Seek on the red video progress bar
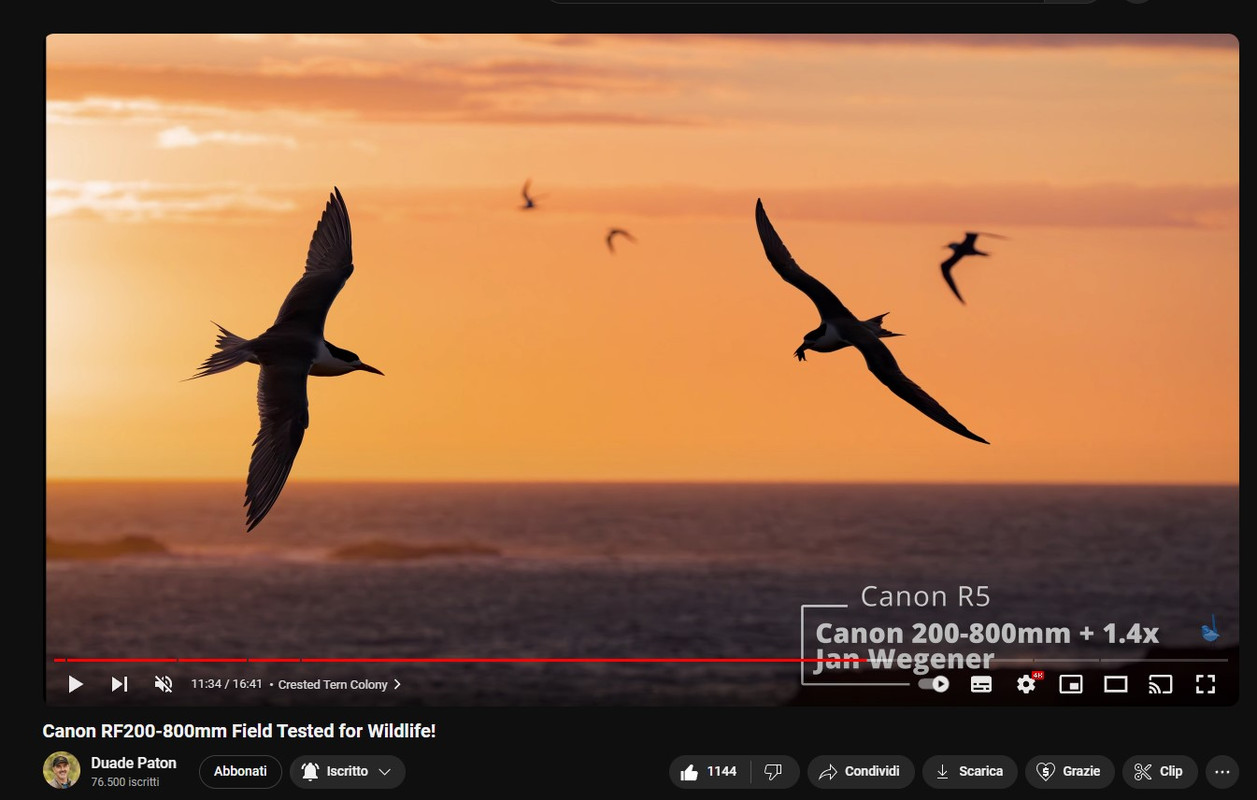1257x800 pixels. tap(640, 660)
